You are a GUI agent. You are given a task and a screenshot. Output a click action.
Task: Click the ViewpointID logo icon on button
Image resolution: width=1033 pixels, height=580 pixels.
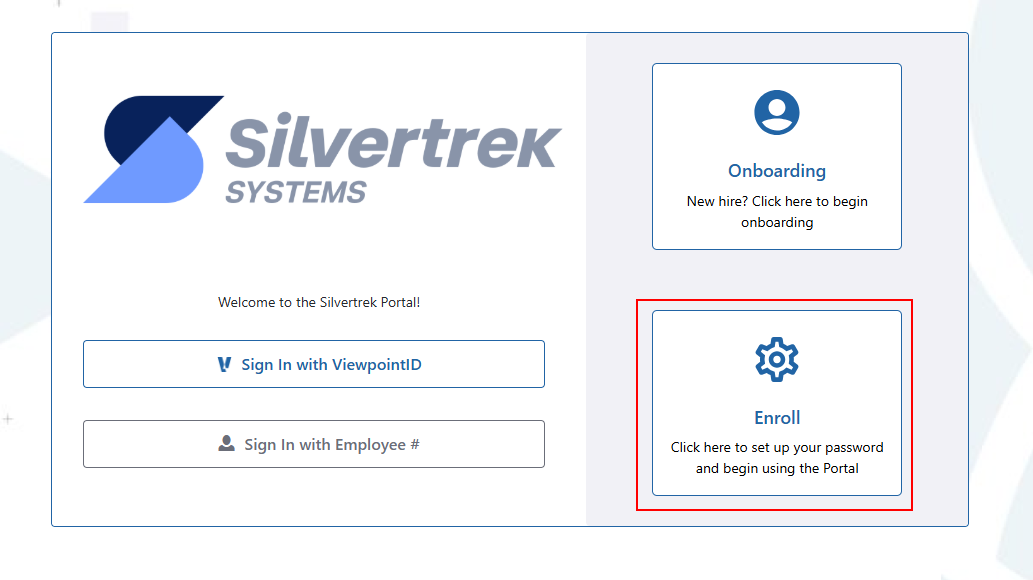[225, 364]
